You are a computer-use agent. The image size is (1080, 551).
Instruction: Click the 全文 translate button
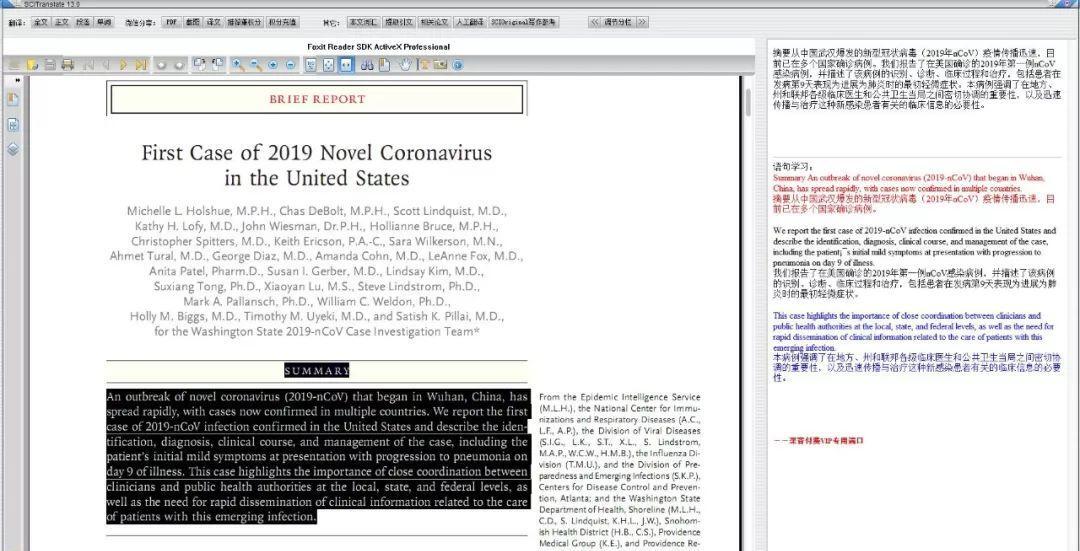click(40, 21)
